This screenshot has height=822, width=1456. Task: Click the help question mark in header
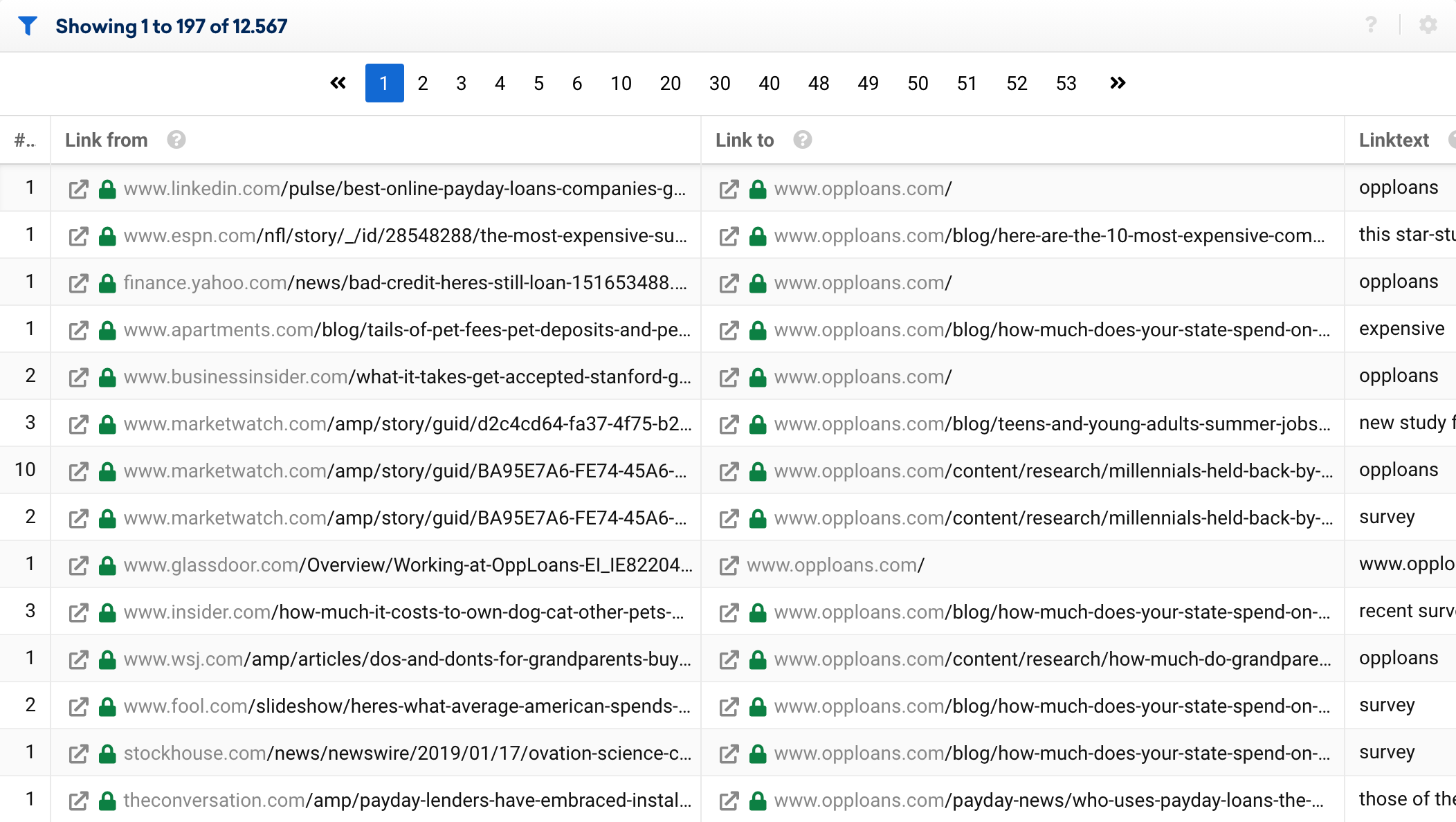1371,25
